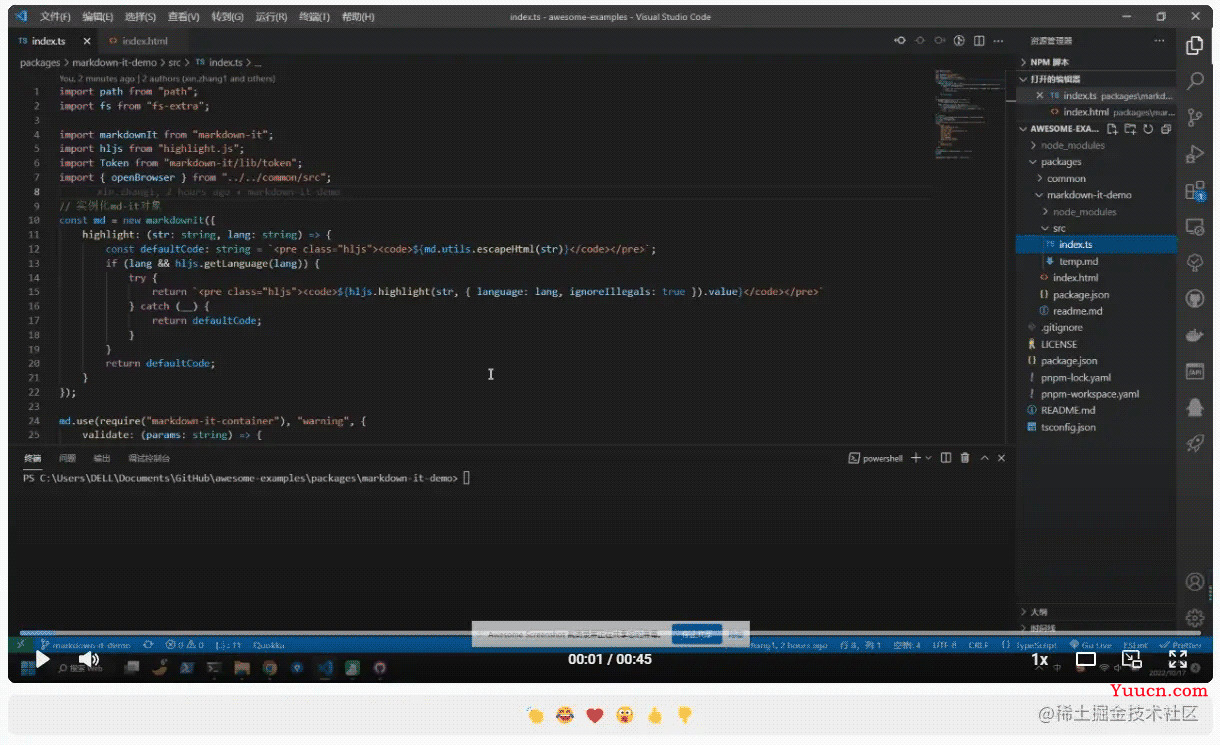Switch to the 输出 panel tab
The width and height of the screenshot is (1220, 745).
coord(102,458)
